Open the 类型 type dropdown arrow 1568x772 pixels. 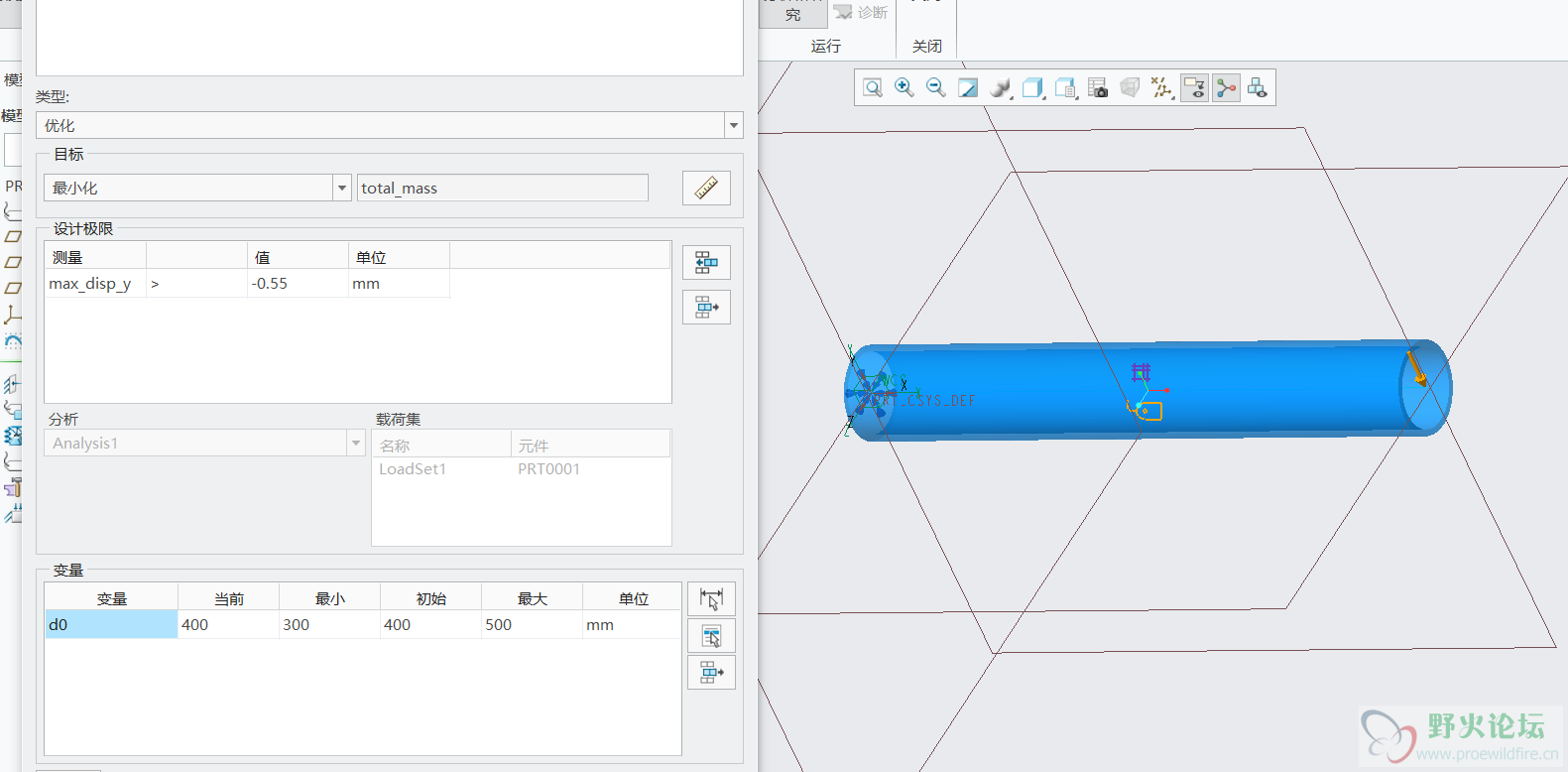[x=734, y=125]
